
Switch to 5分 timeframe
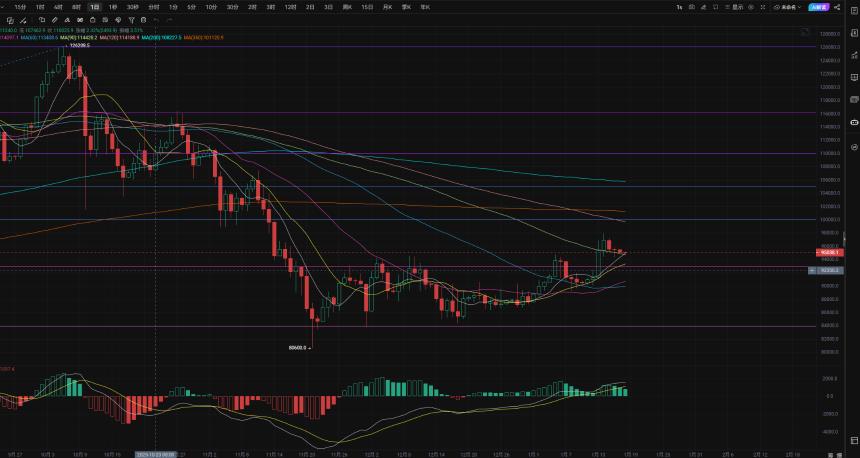(191, 7)
